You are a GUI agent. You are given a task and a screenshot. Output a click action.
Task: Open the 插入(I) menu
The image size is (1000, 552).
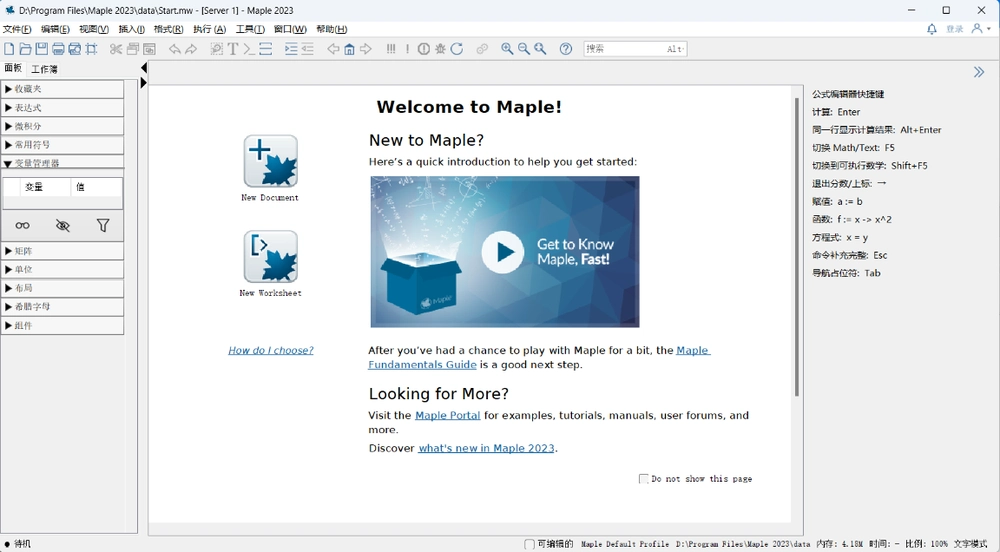[x=131, y=29]
